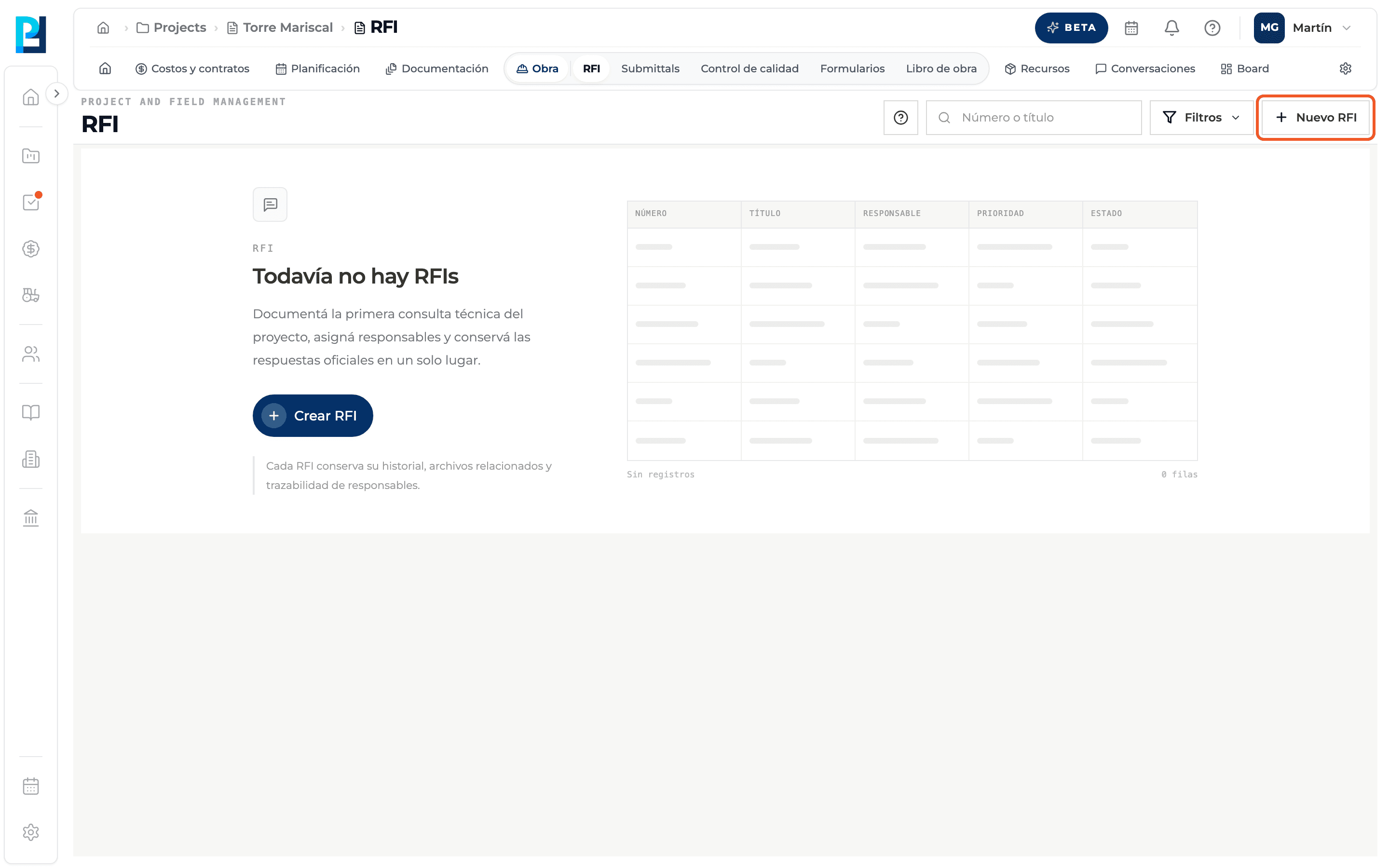Switch to Libro de obra tab
This screenshot has height=868, width=1389.
[941, 68]
